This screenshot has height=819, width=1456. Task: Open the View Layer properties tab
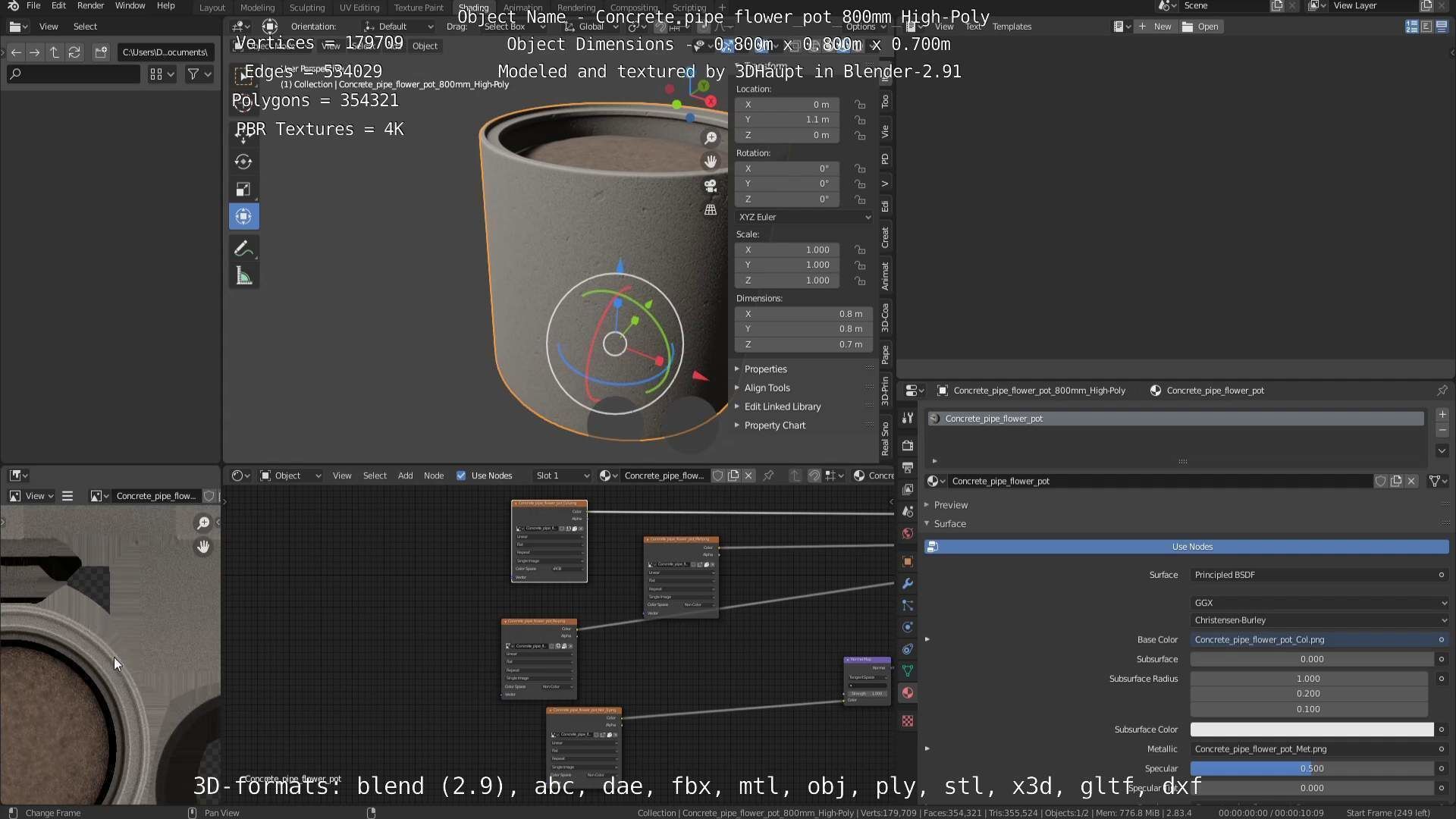(908, 490)
